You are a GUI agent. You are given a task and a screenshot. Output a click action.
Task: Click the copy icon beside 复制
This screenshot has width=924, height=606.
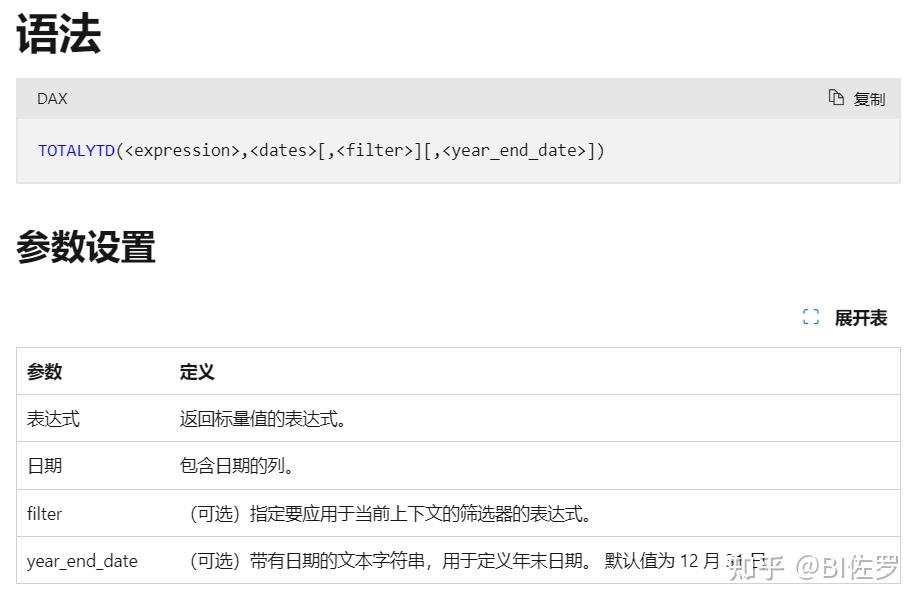click(836, 98)
